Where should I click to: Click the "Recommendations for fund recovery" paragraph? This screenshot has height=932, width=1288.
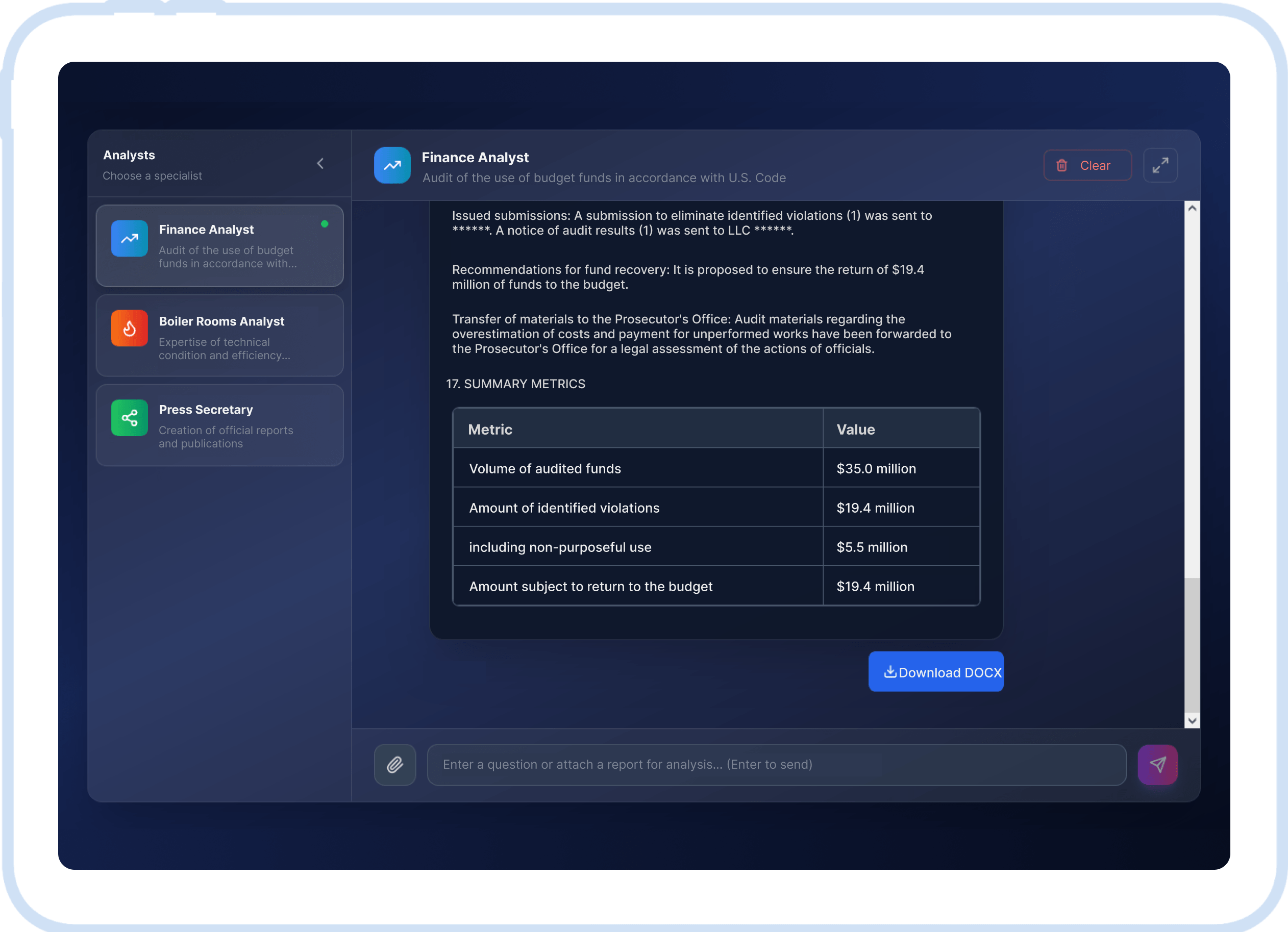688,277
